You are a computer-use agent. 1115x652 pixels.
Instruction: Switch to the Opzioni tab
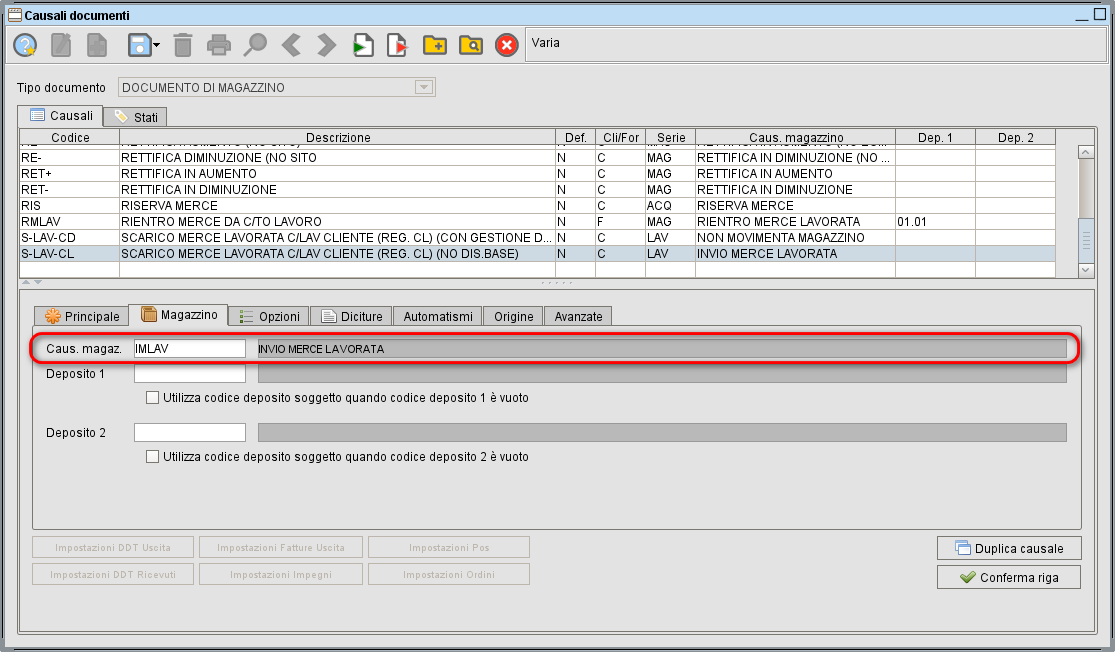(270, 316)
